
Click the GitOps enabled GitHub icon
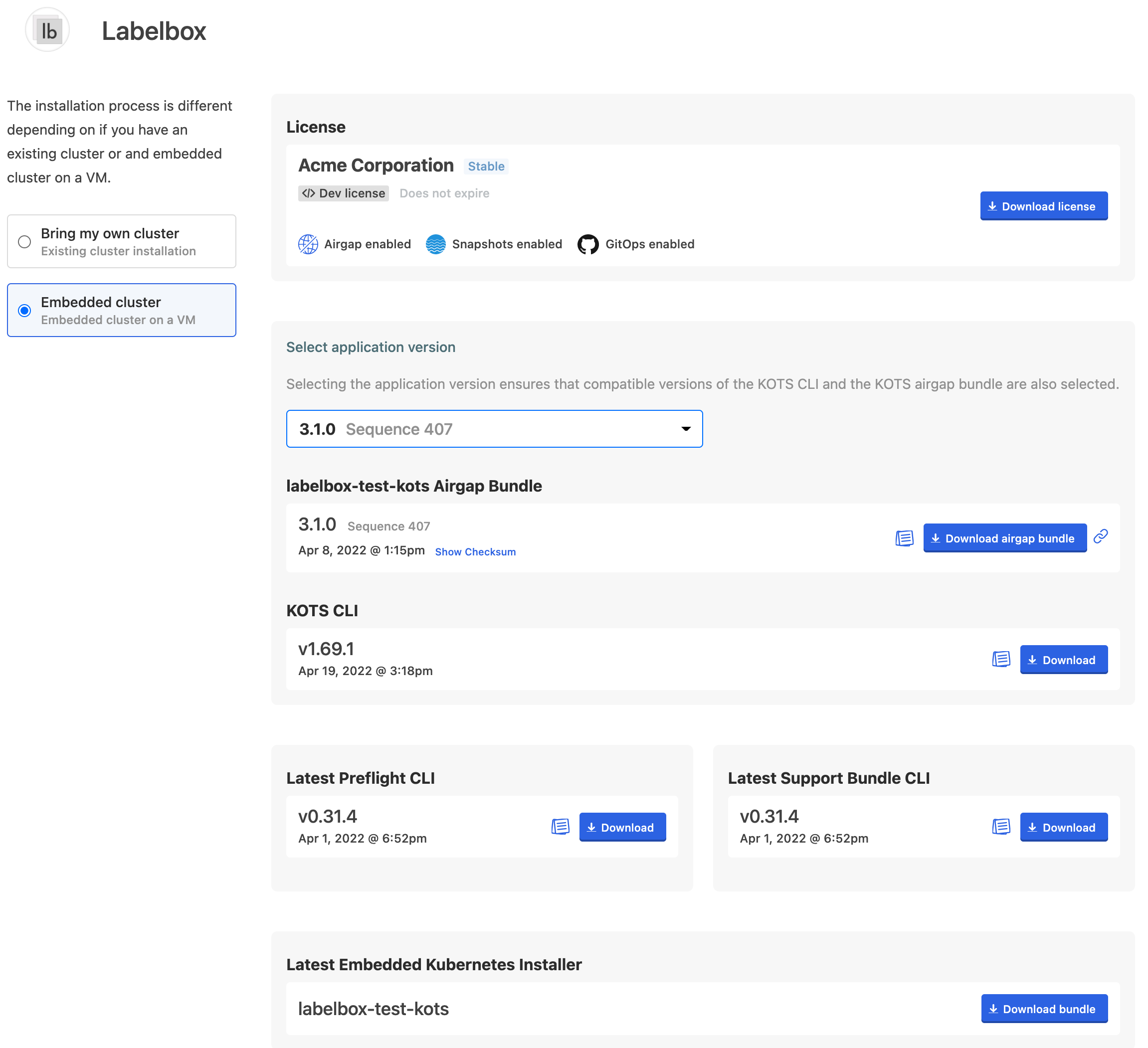point(587,244)
